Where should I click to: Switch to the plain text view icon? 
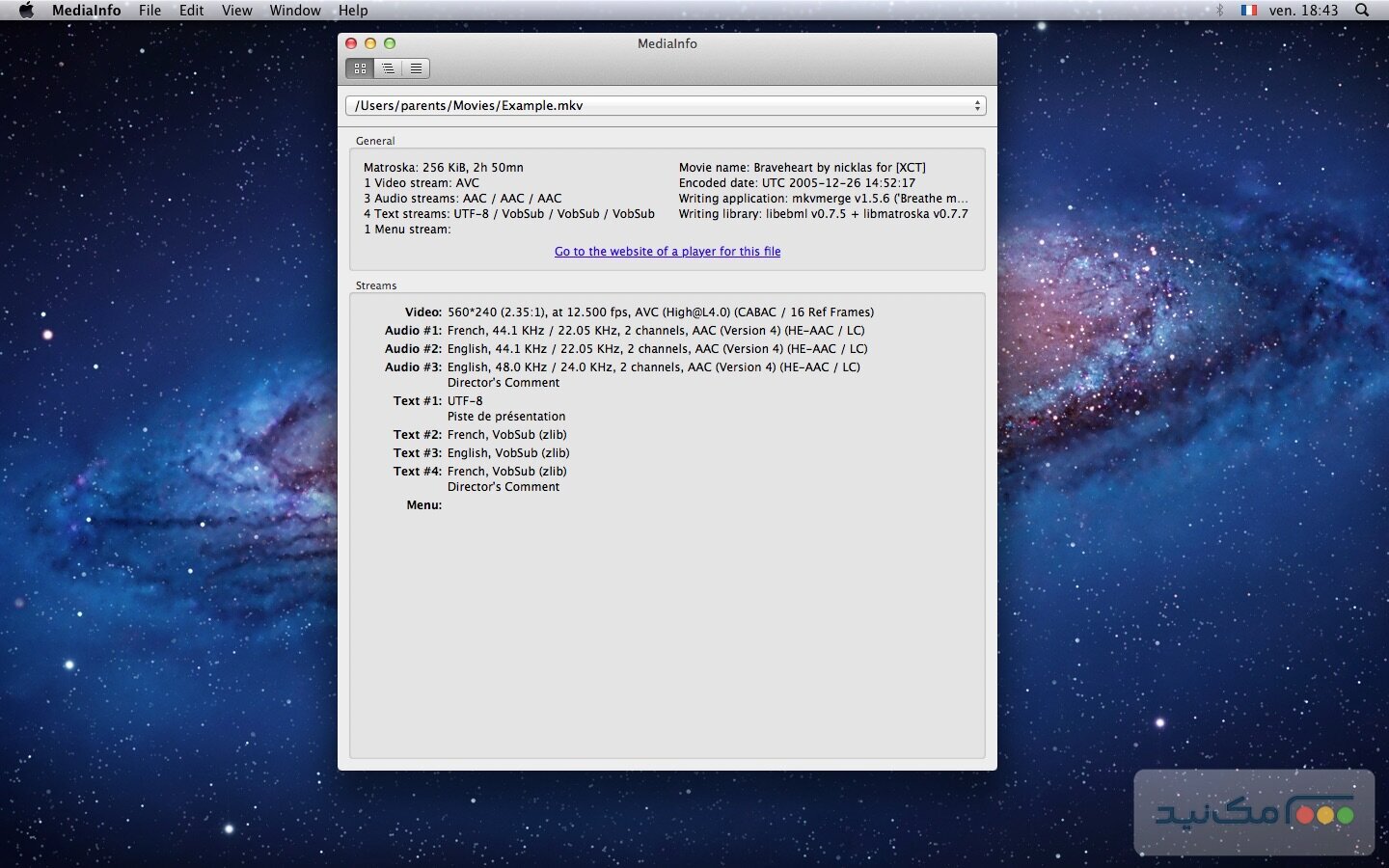point(416,68)
